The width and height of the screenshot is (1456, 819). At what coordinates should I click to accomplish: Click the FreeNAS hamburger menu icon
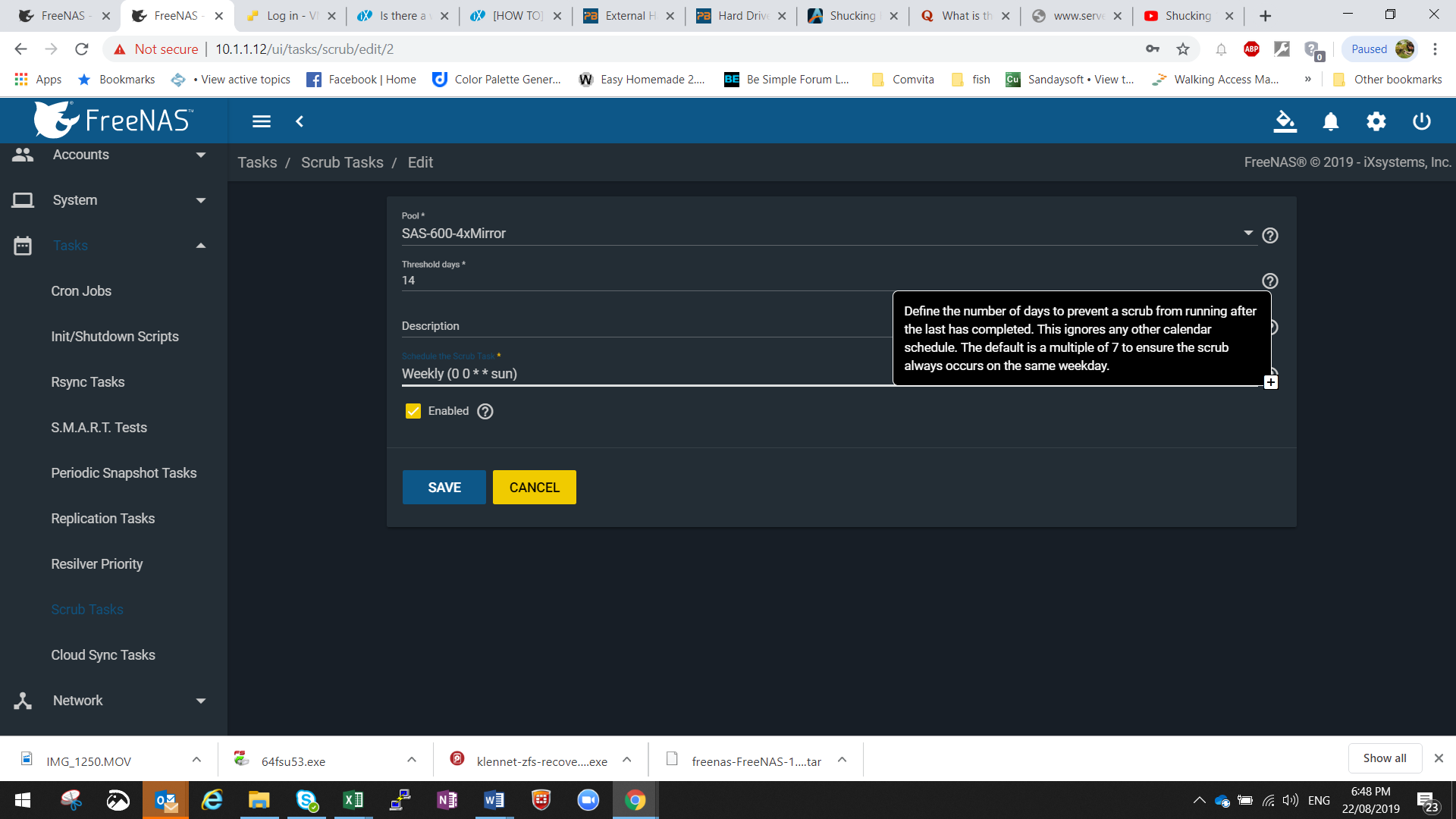pos(261,121)
